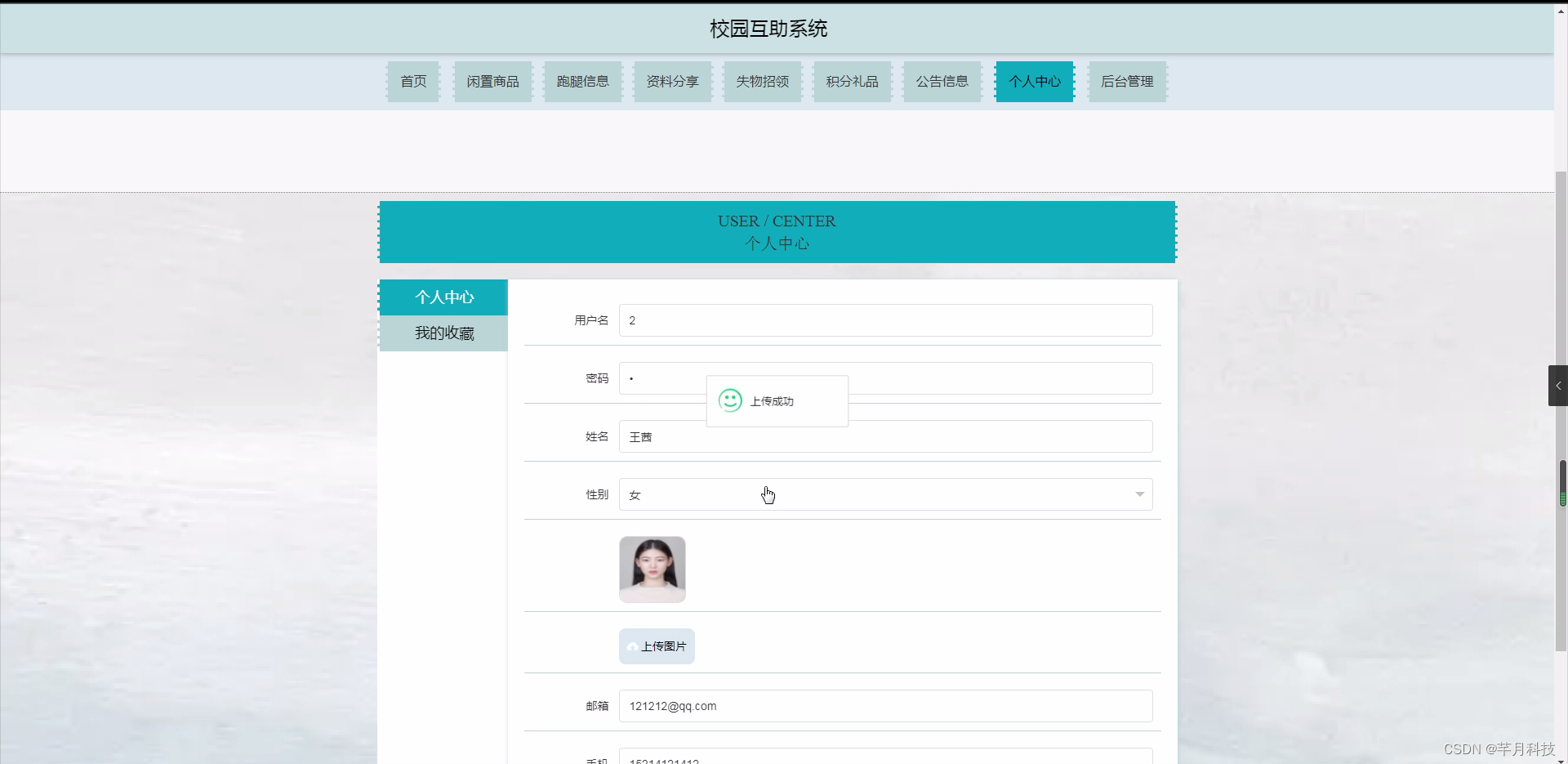Viewport: 1568px width, 764px height.
Task: Open the 闲置商品 section
Action: [492, 81]
